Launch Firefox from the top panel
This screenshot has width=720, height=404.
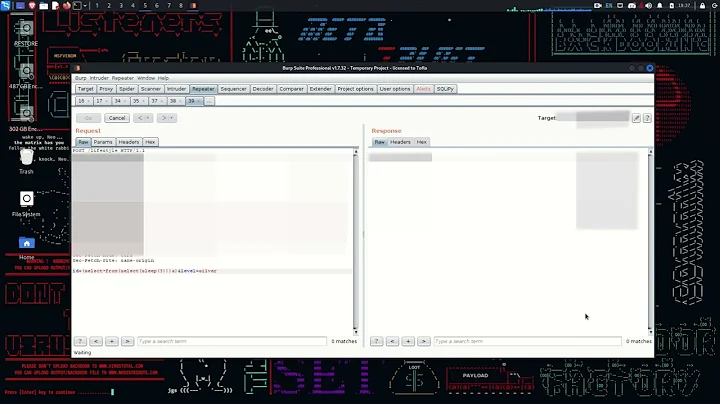pos(67,6)
